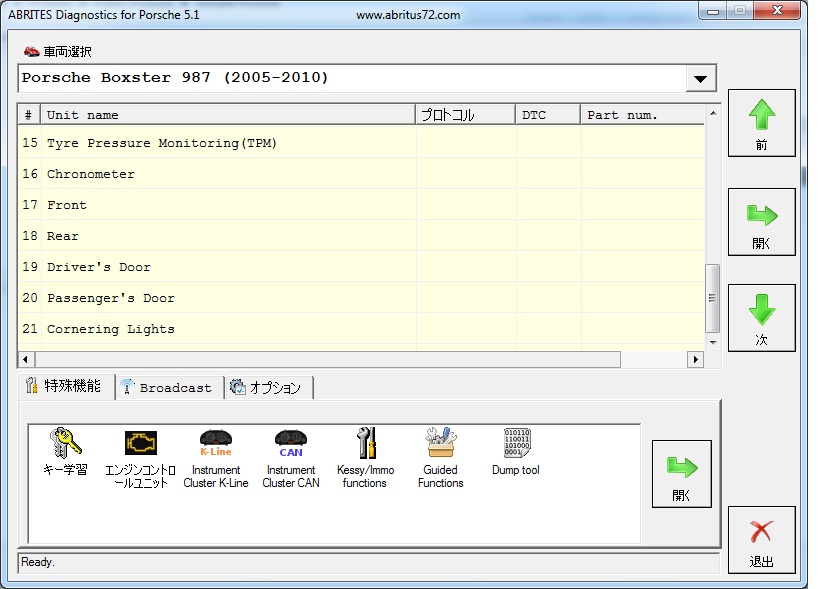Screen dimensions: 819x589
Task: Minimize the ABRITES Diagnostics window
Action: (x=713, y=10)
